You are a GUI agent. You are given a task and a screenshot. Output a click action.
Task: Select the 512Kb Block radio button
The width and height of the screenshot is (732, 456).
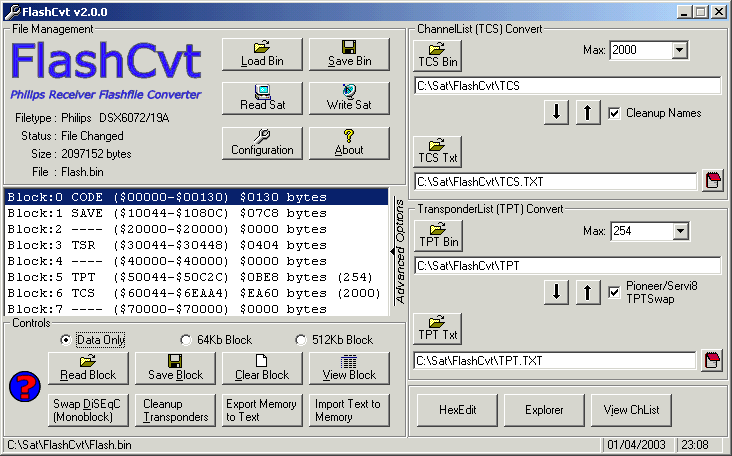point(301,340)
